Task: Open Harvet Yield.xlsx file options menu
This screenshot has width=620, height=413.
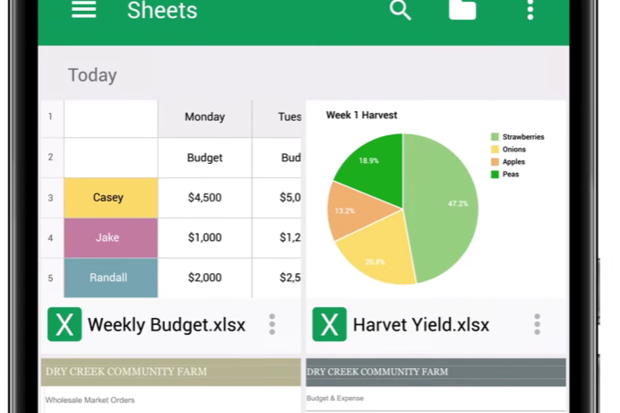Action: pos(537,324)
